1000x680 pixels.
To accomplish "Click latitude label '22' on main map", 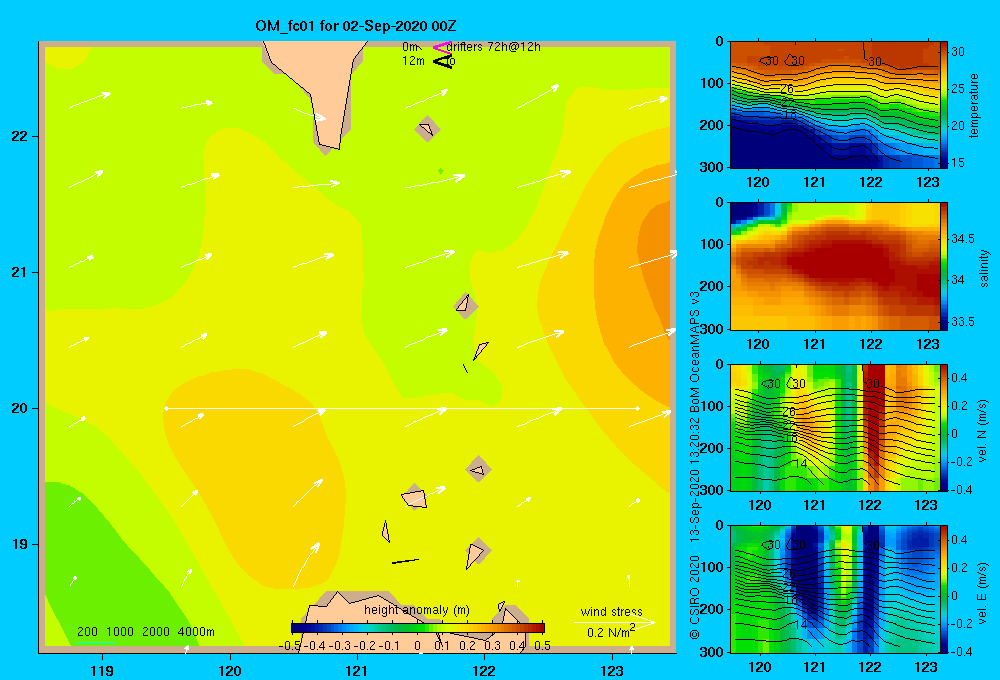I will 19,137.
